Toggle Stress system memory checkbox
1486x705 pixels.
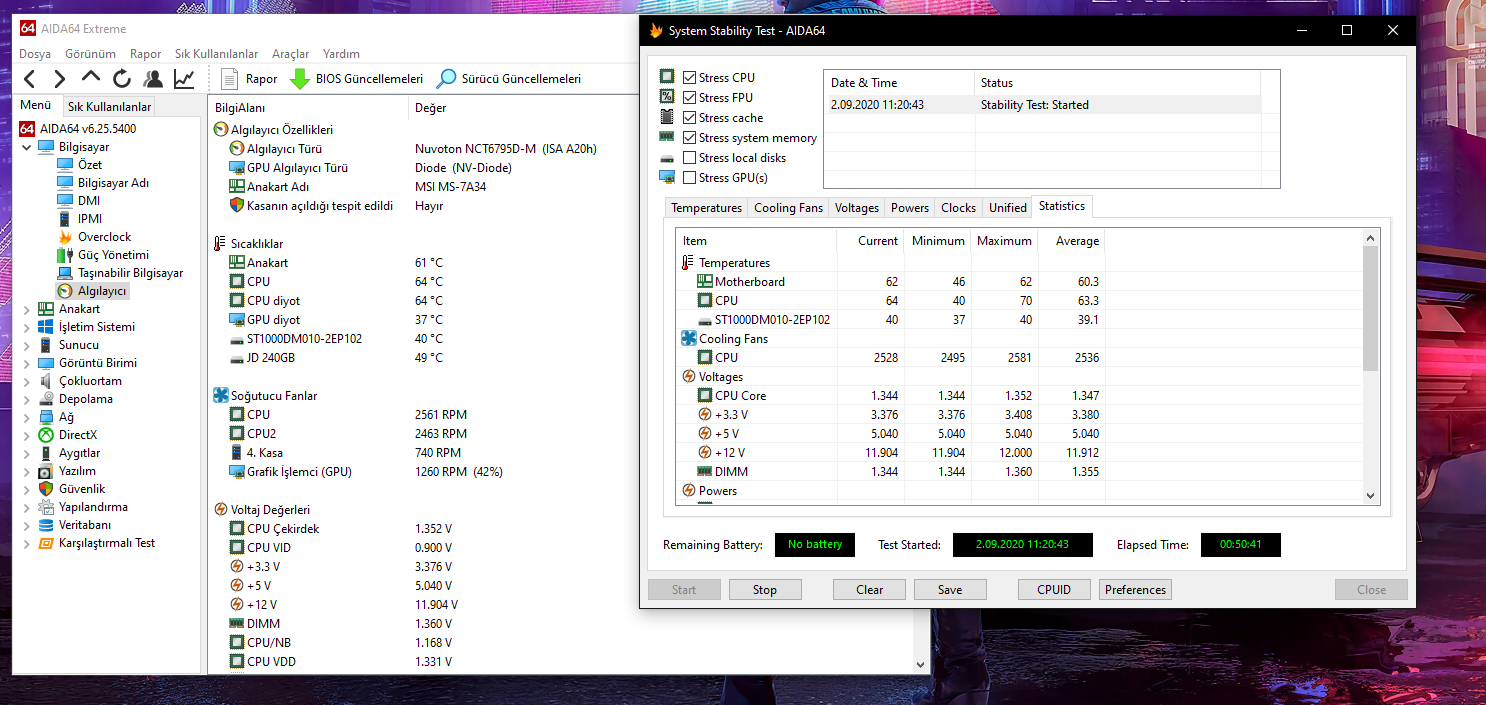pos(690,137)
